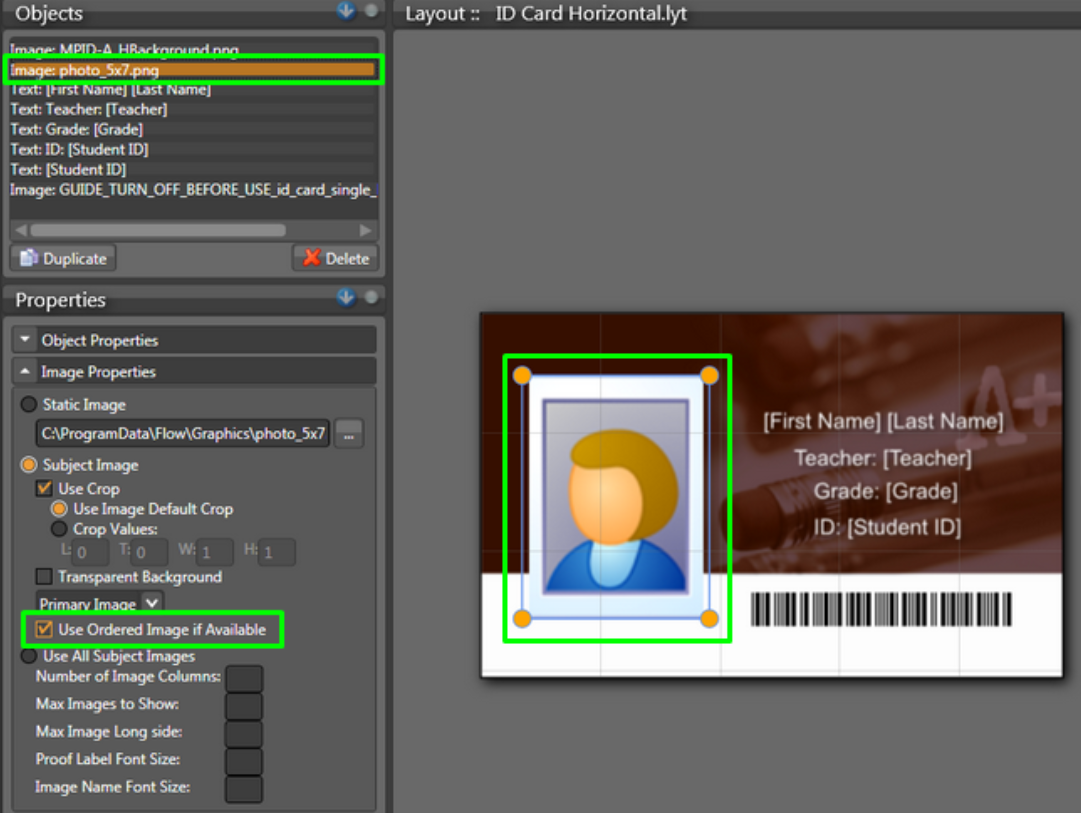Image resolution: width=1081 pixels, height=813 pixels.
Task: Open the file browser with the "..." button
Action: click(x=348, y=433)
